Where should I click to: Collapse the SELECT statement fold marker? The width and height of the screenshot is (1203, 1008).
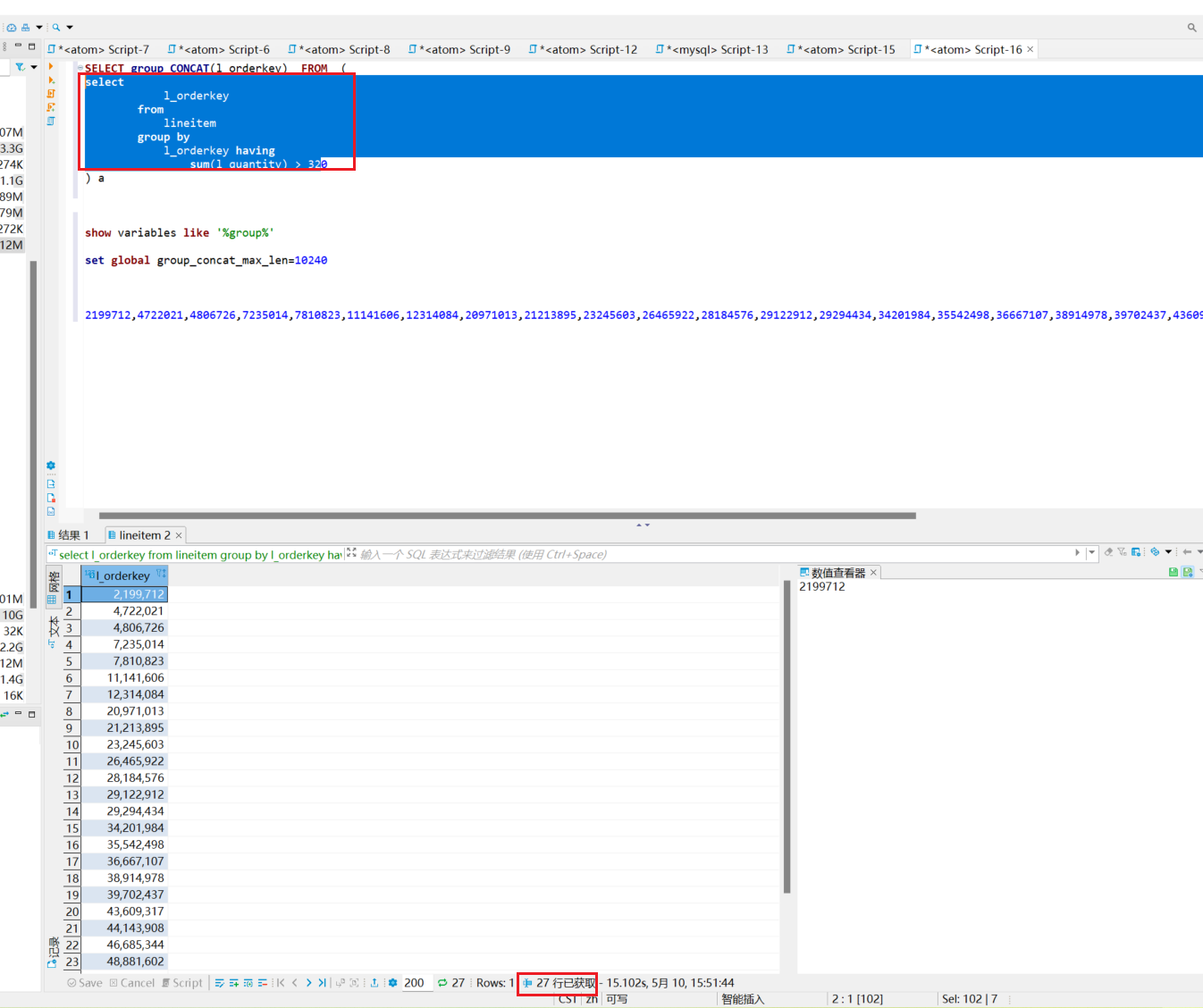(80, 68)
